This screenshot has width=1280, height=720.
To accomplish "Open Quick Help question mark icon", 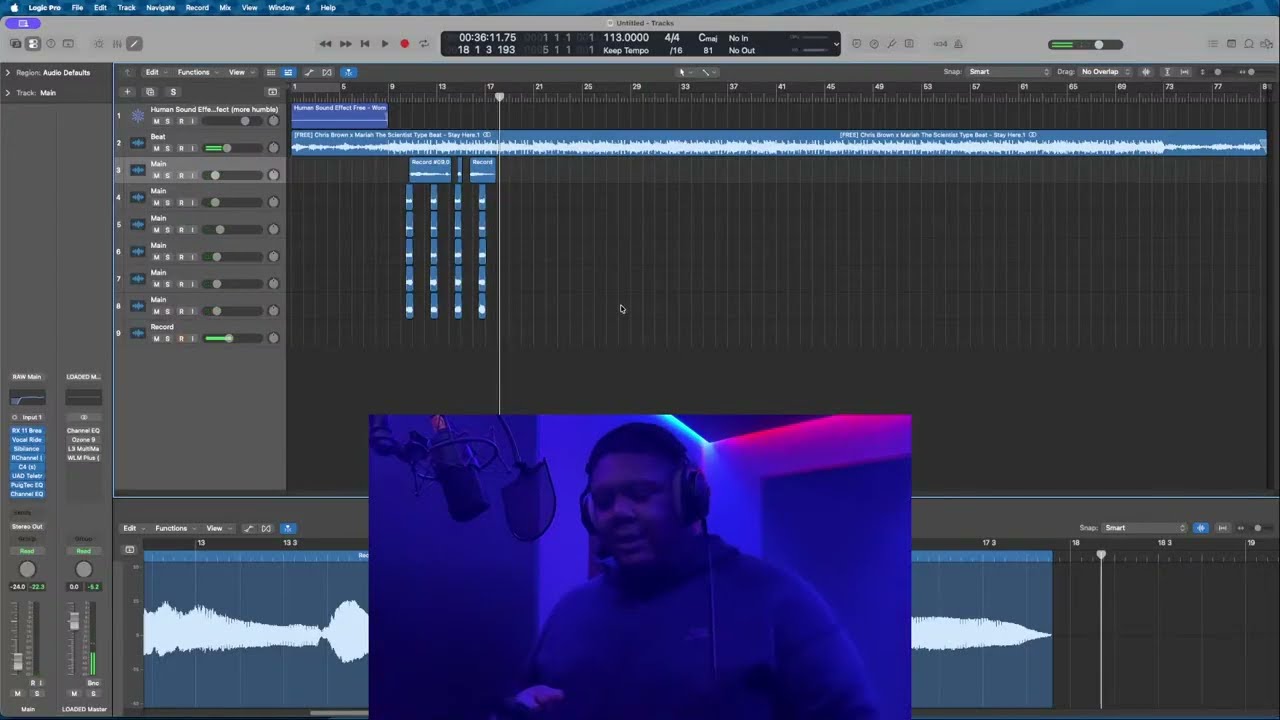I will tap(51, 44).
